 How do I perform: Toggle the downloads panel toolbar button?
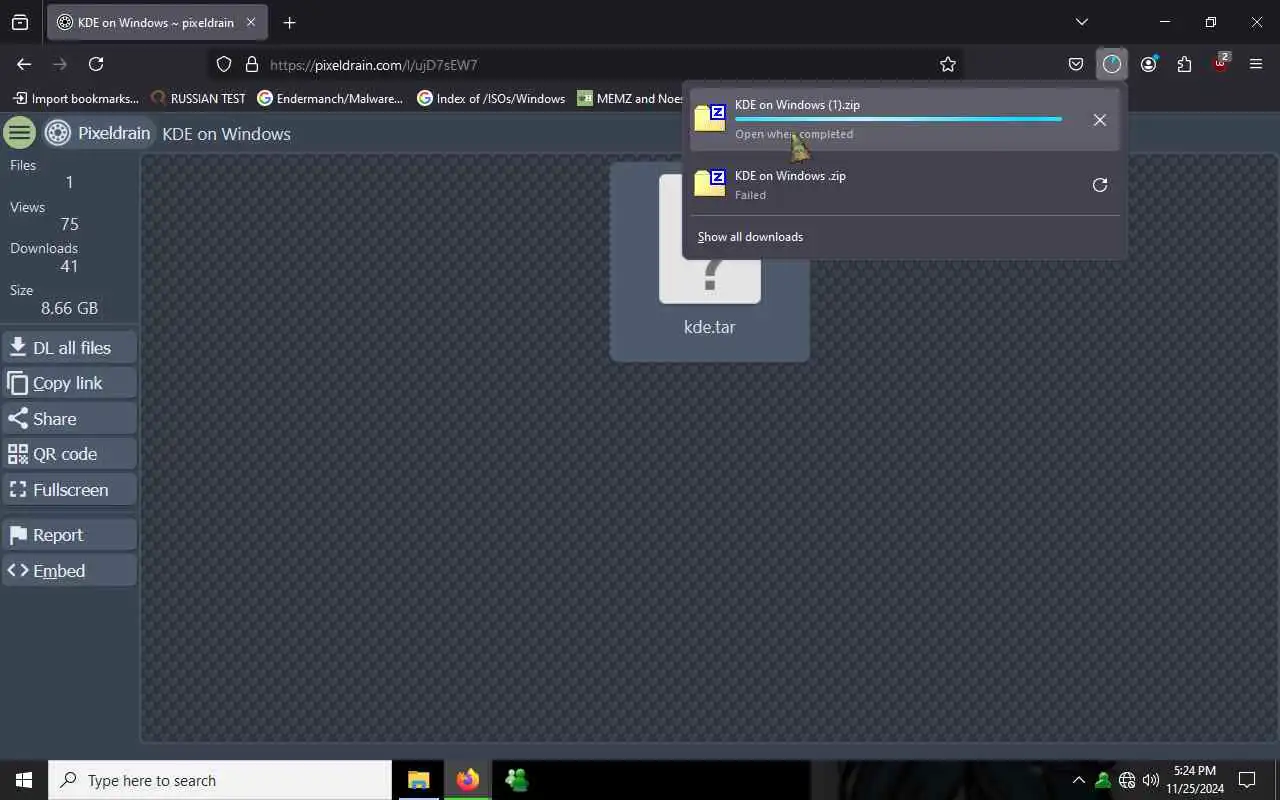(1112, 64)
